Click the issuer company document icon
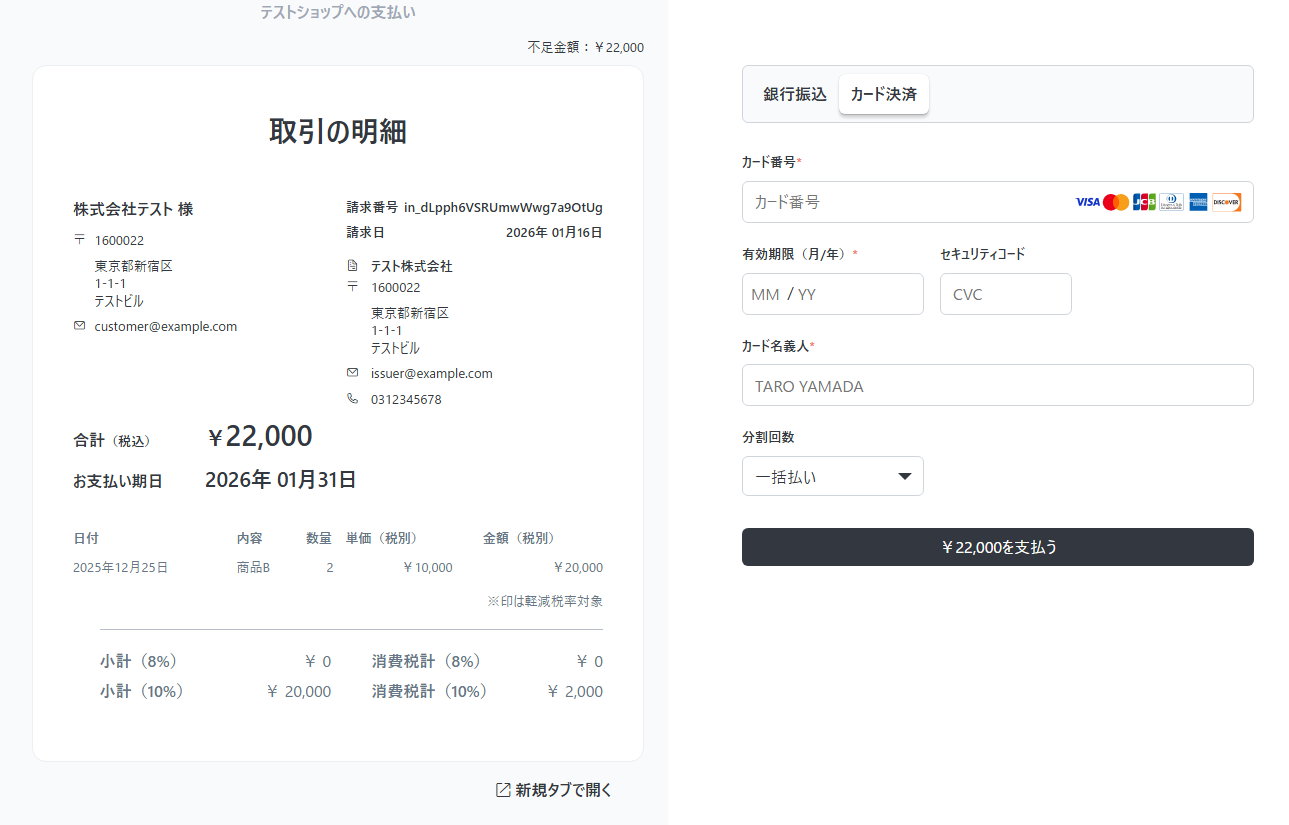This screenshot has height=825, width=1289. tap(352, 266)
